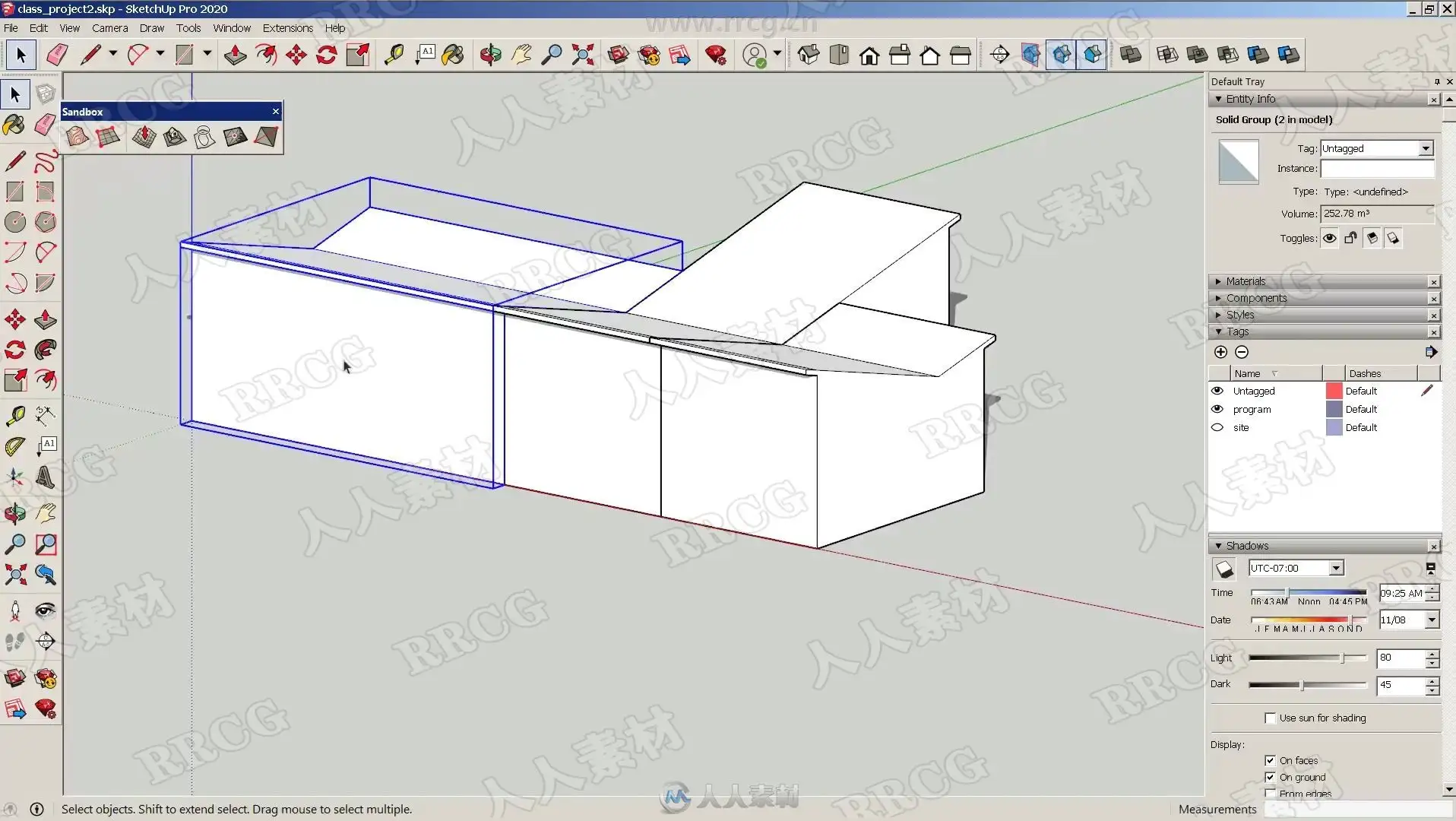Toggle visibility of the Untagged tag
Image resolution: width=1456 pixels, height=821 pixels.
pos(1217,391)
